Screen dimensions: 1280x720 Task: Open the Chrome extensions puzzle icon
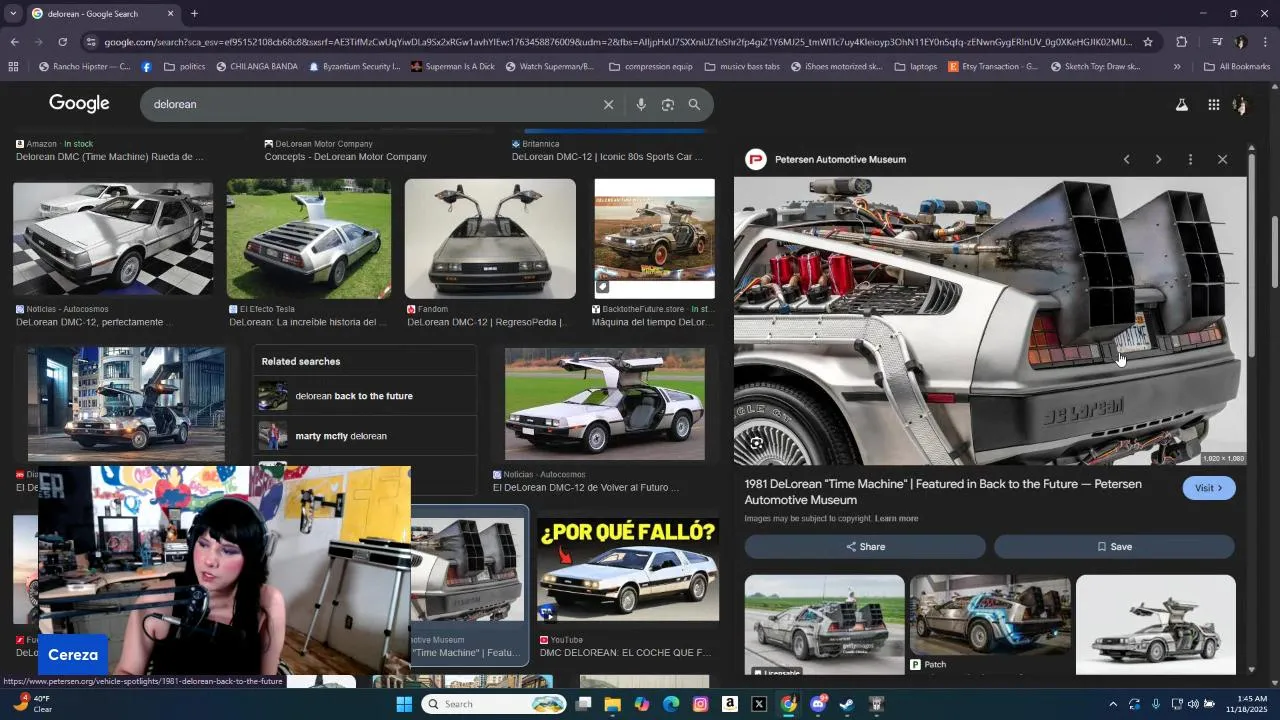(x=1181, y=42)
